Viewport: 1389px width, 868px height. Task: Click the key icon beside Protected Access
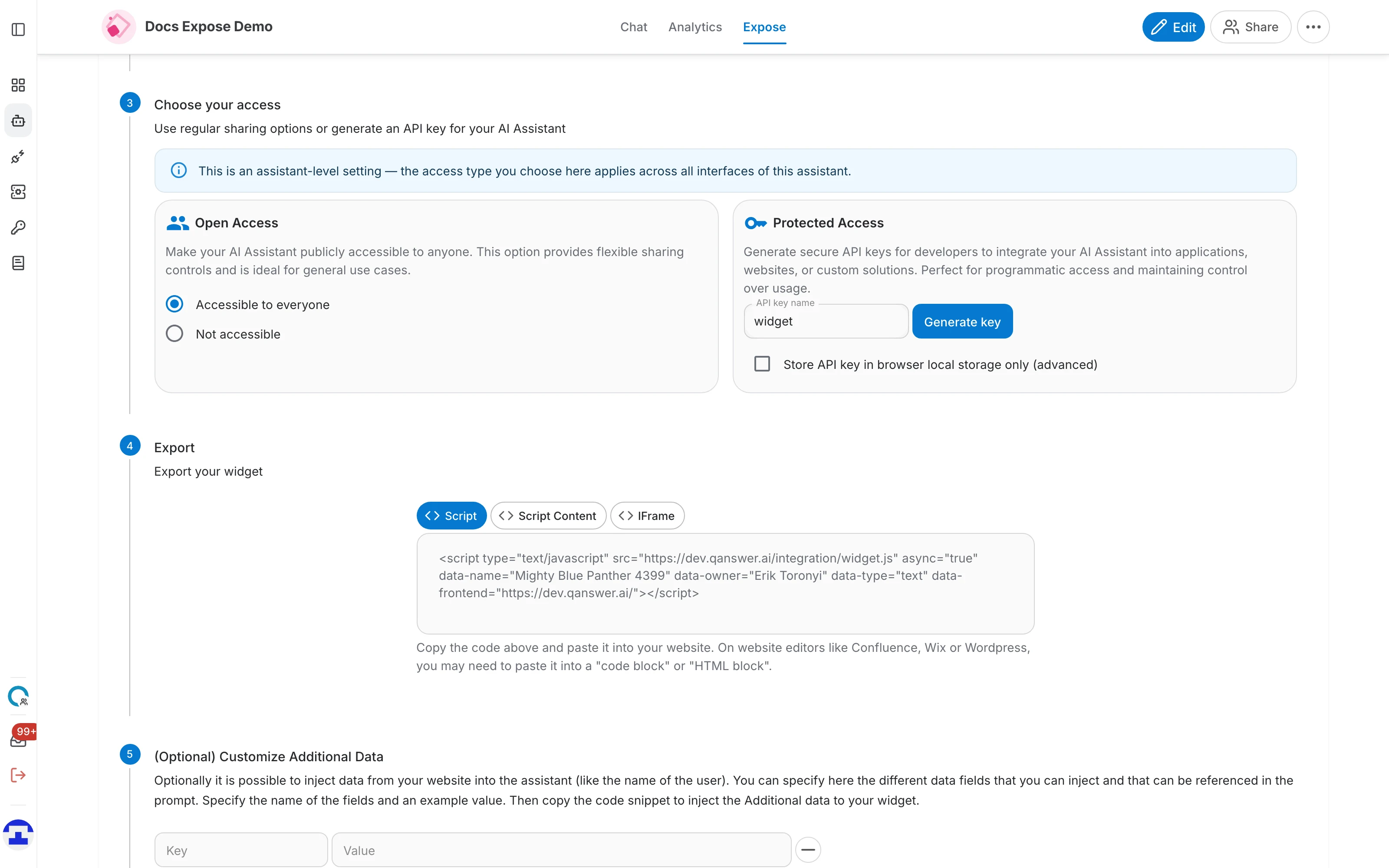(x=755, y=223)
